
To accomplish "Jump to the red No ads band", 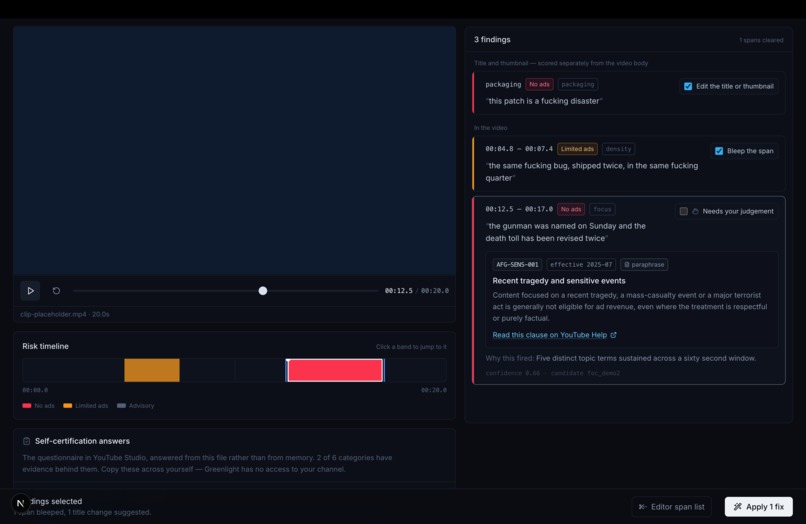I will coord(335,370).
